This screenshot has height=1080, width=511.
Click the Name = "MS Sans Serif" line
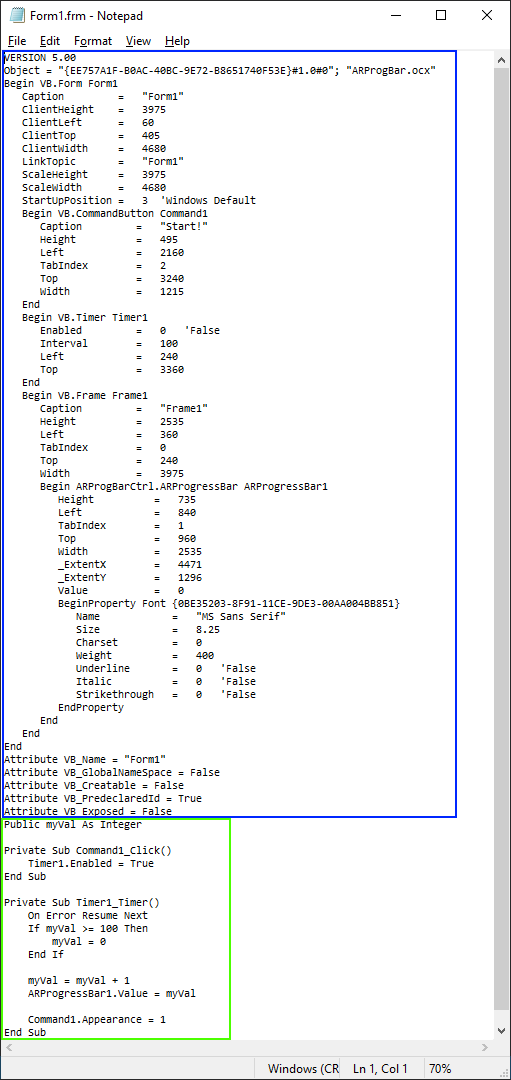pos(181,617)
